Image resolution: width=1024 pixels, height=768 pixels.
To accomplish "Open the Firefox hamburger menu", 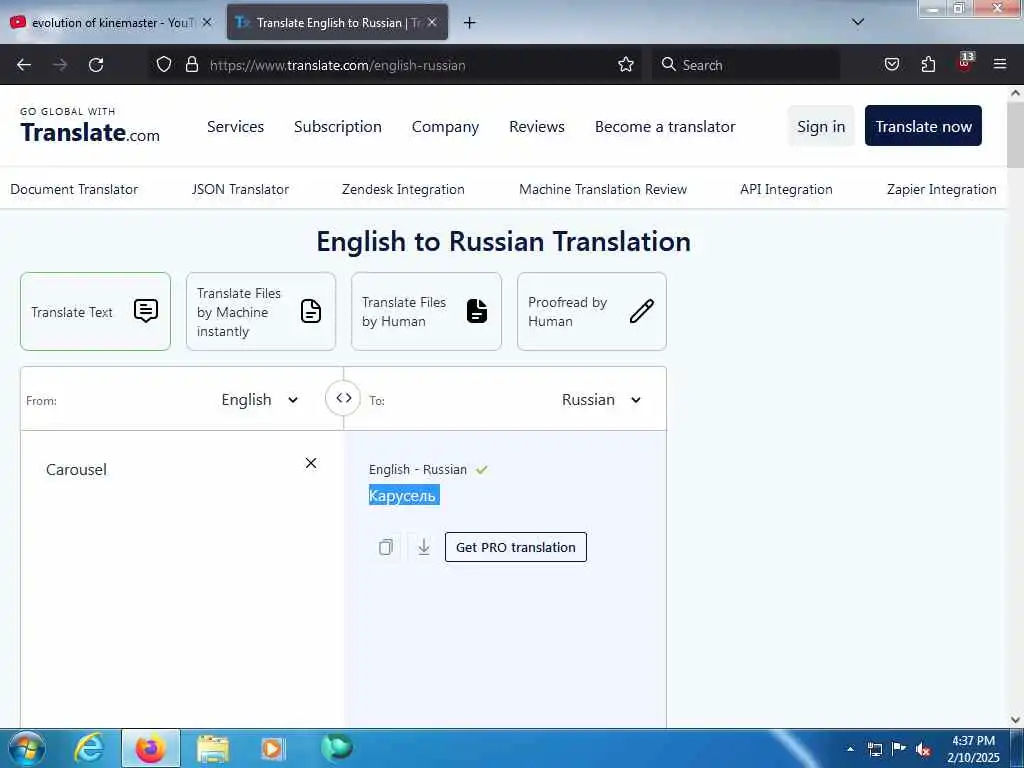I will tap(1000, 64).
